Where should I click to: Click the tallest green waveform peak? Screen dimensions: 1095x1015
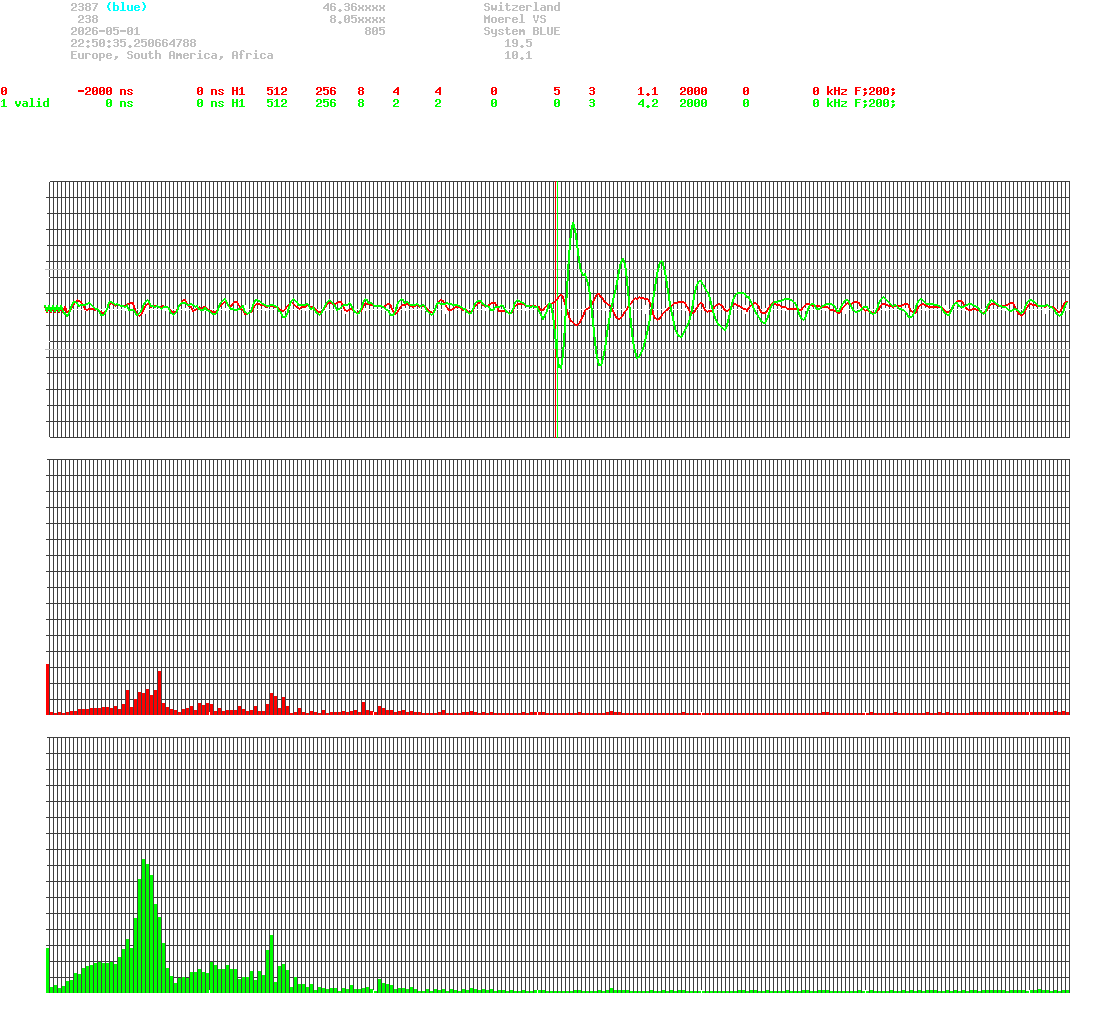coord(573,225)
